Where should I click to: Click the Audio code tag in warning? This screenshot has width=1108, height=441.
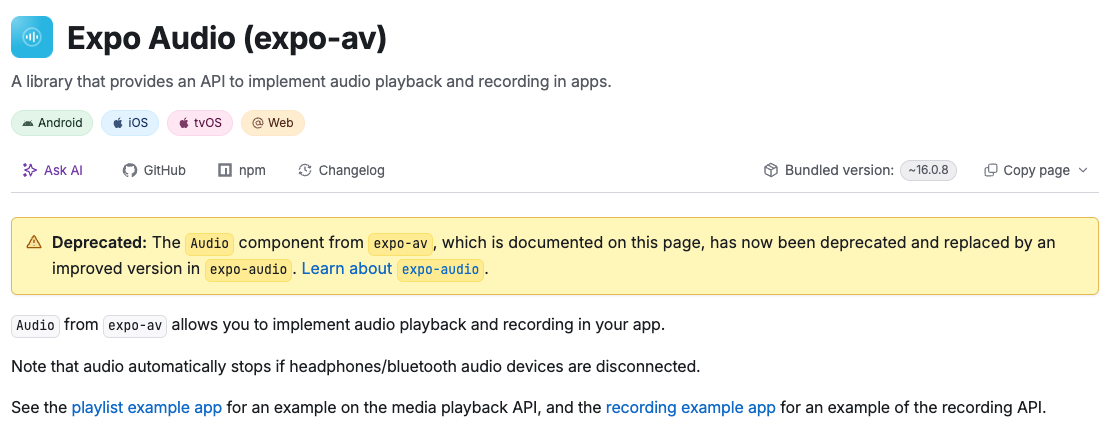point(209,243)
